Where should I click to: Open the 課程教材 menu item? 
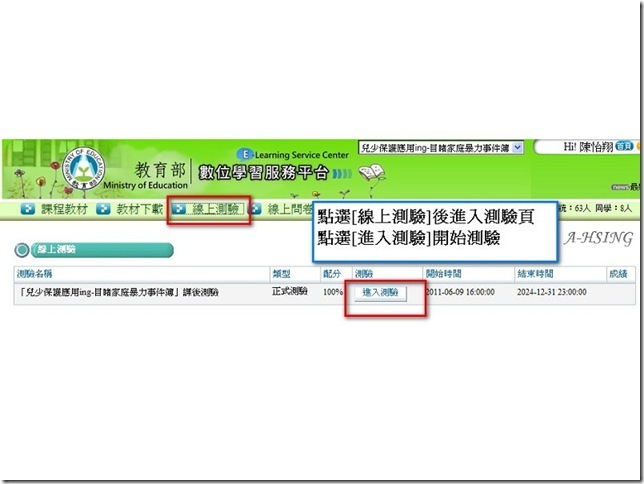click(64, 209)
